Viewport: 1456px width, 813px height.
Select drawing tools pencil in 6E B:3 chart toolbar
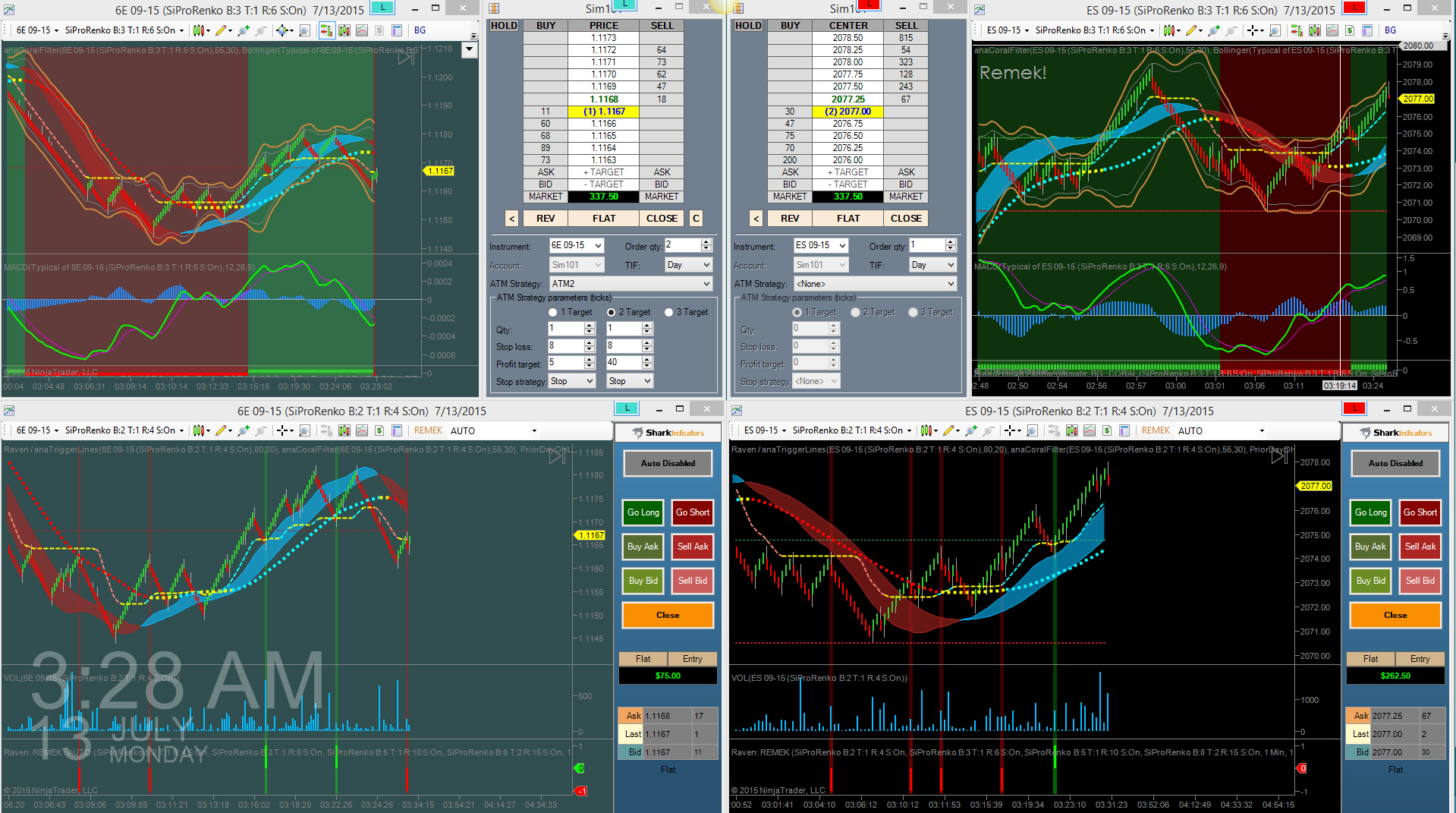222,30
